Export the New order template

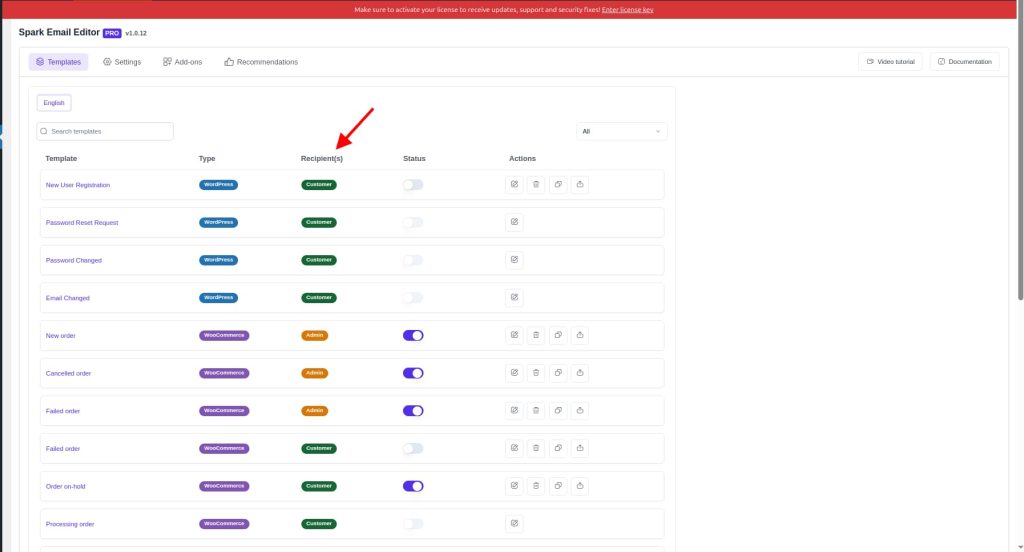(580, 335)
